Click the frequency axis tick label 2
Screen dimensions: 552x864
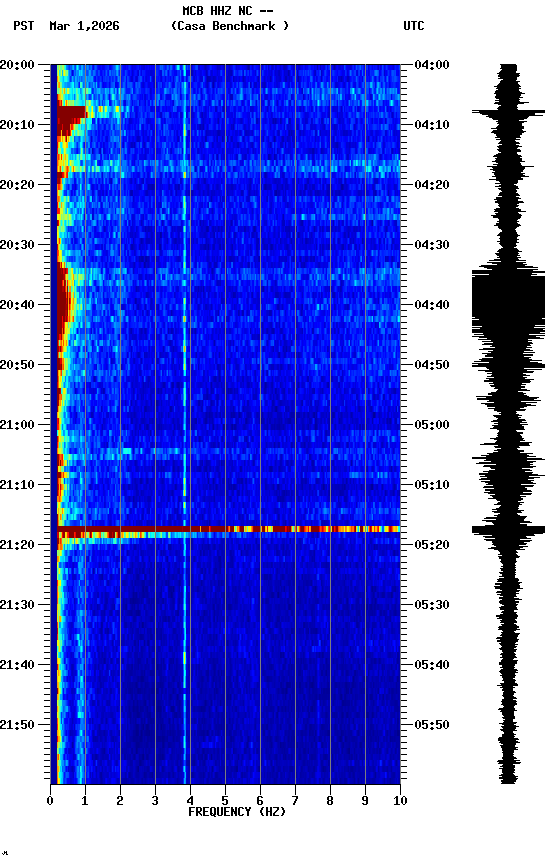120,801
